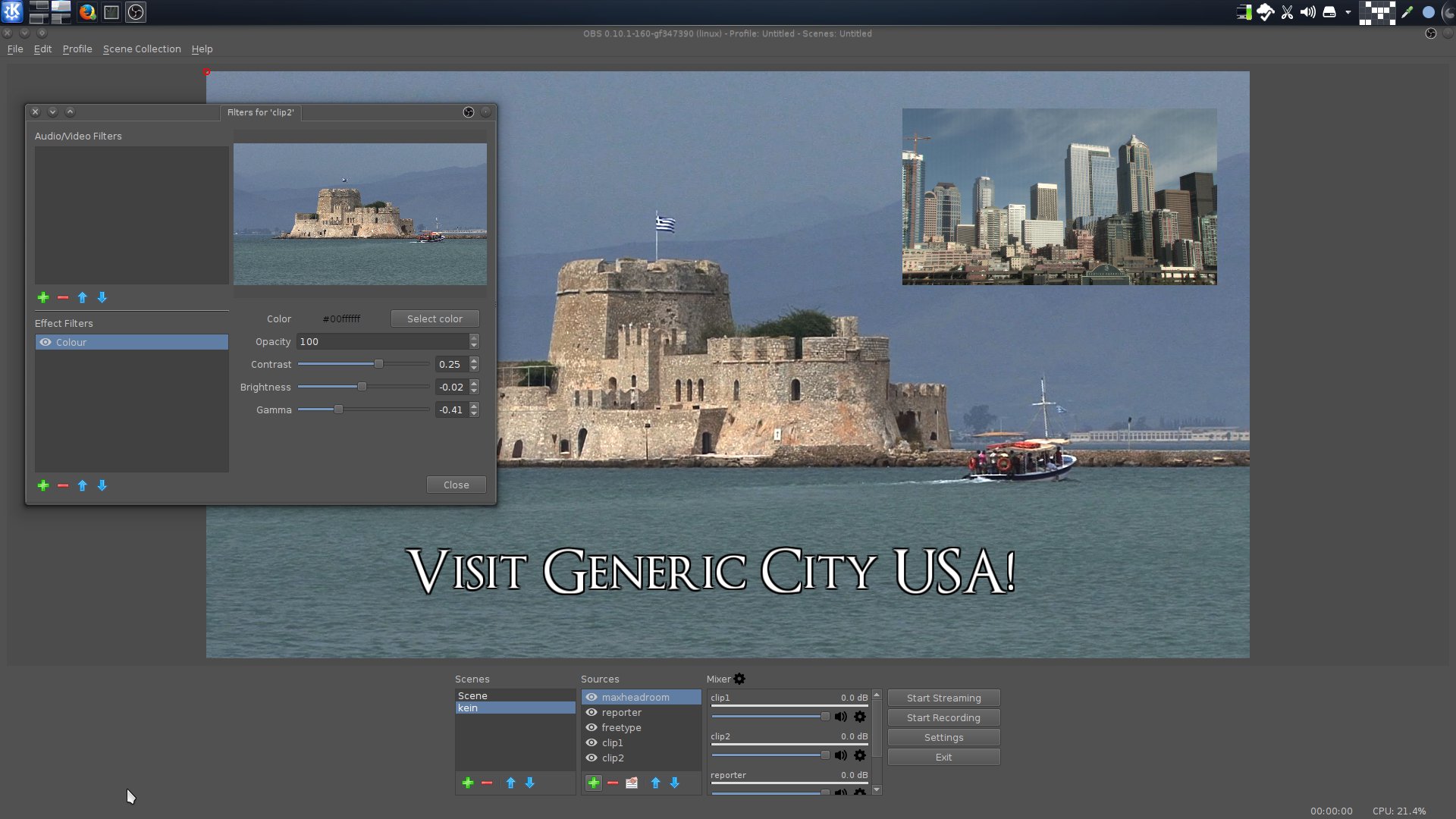
Task: Remove selected audio/video filter with minus icon
Action: (x=63, y=297)
